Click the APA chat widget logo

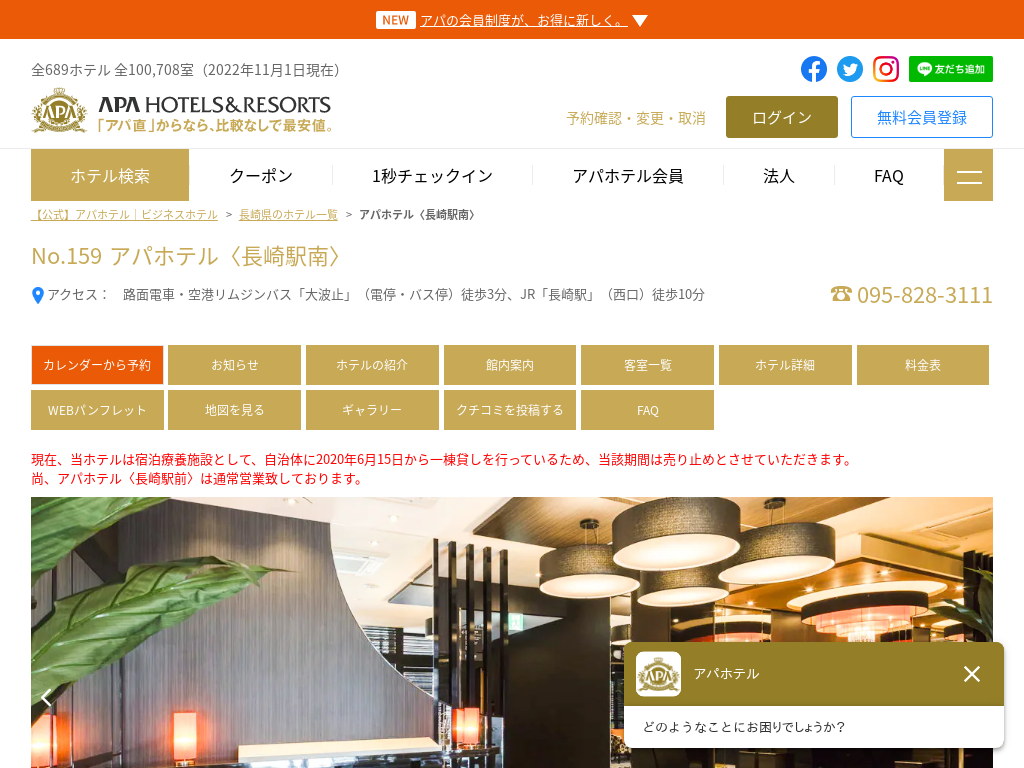[x=658, y=674]
